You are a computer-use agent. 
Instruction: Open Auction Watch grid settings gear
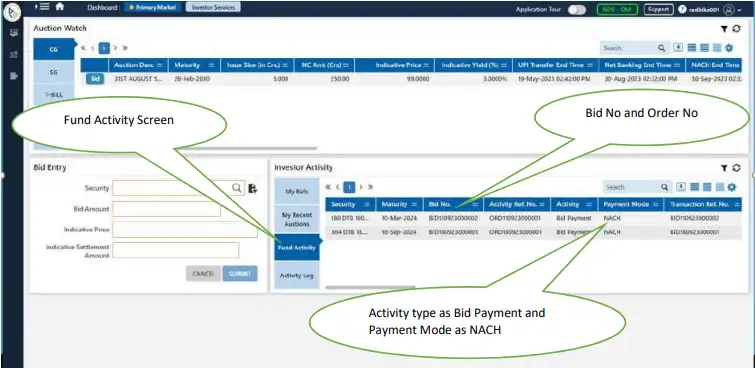point(729,48)
